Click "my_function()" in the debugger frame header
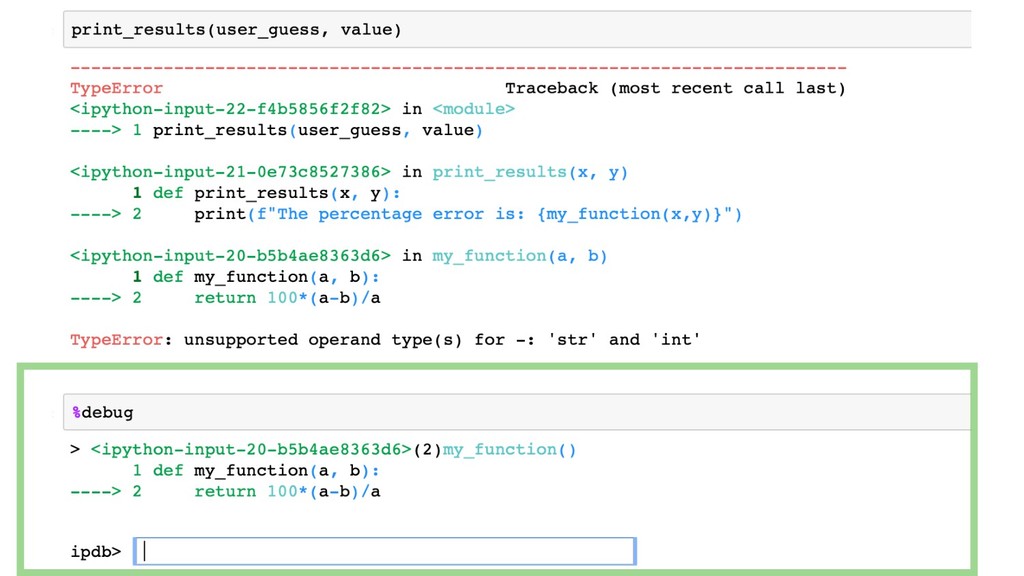 [509, 449]
